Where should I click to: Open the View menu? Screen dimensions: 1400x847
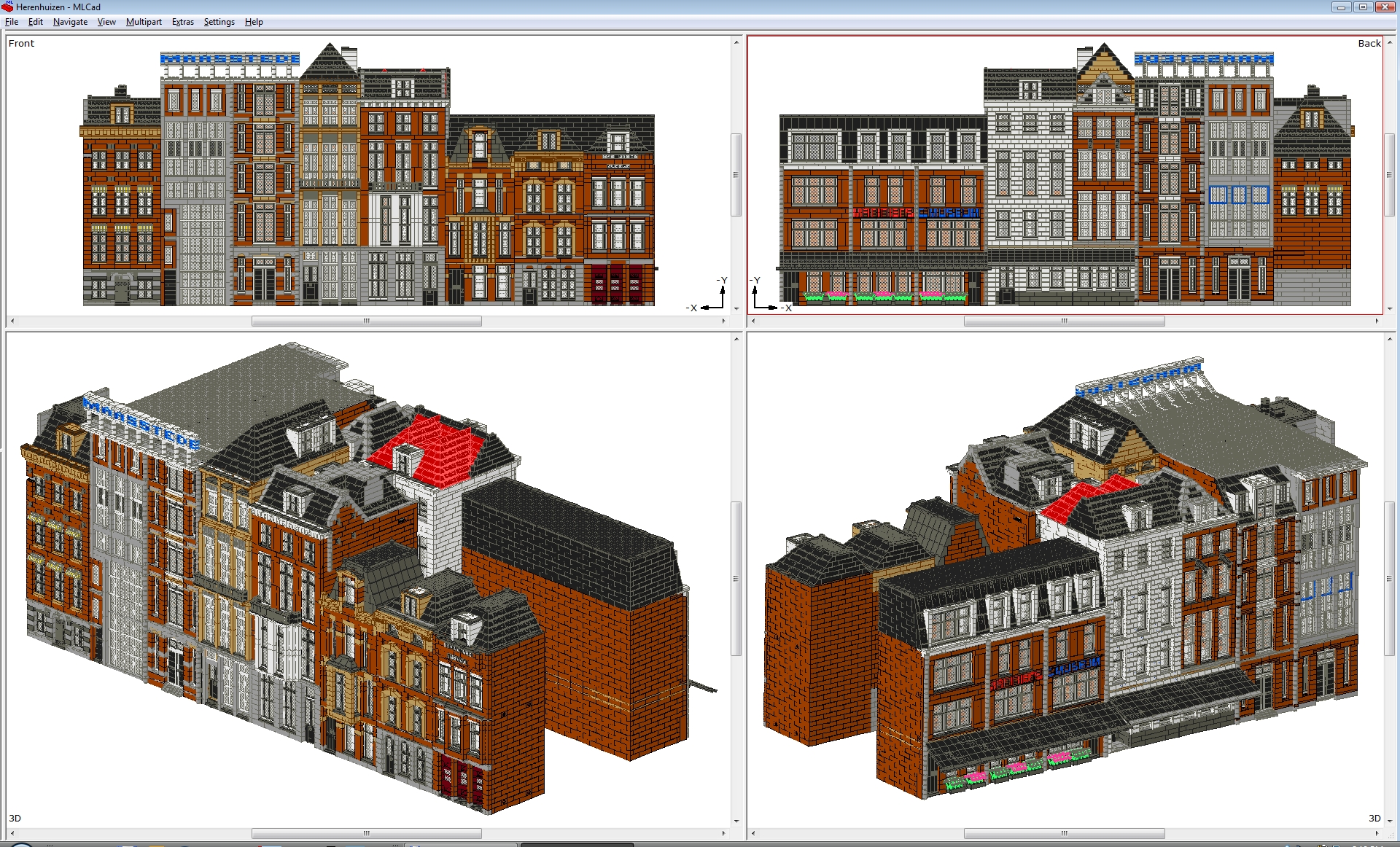(106, 22)
